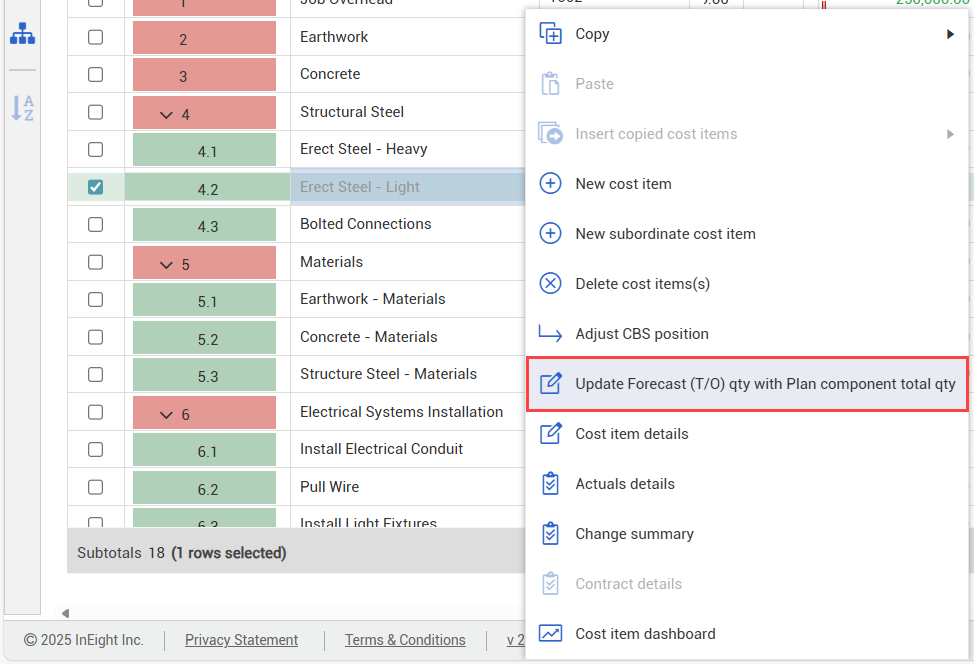Uncheck the selected row 4.2 checkbox

coord(95,187)
